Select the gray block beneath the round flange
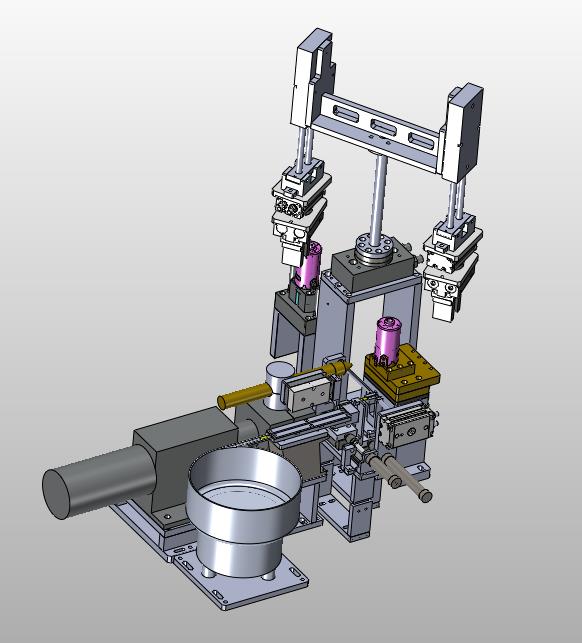This screenshot has width=582, height=643. point(371,268)
